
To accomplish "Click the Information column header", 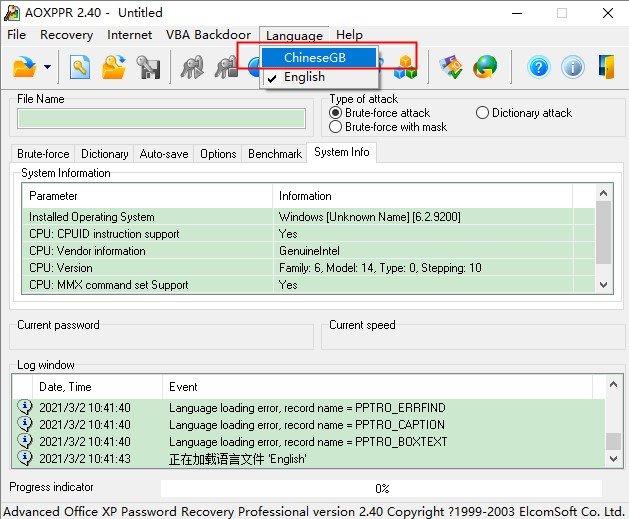I will coord(423,196).
